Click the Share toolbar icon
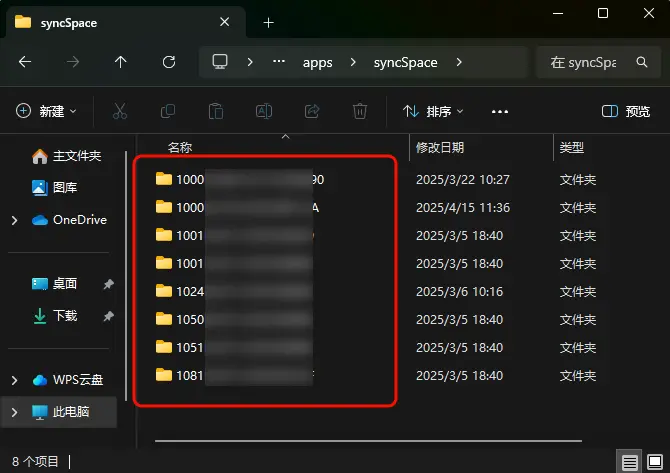670x473 pixels. 312,111
